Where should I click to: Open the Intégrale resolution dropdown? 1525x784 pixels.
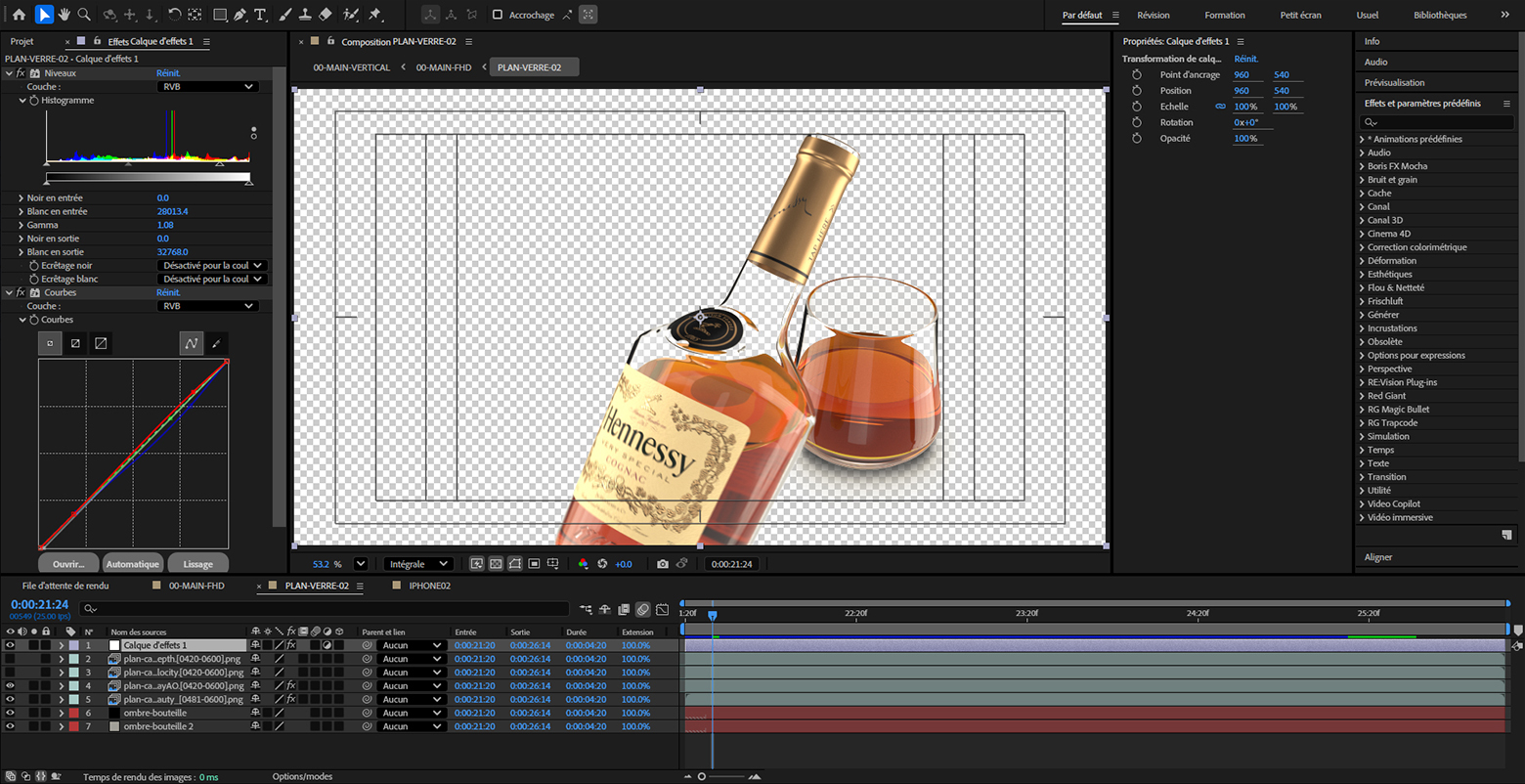(417, 564)
